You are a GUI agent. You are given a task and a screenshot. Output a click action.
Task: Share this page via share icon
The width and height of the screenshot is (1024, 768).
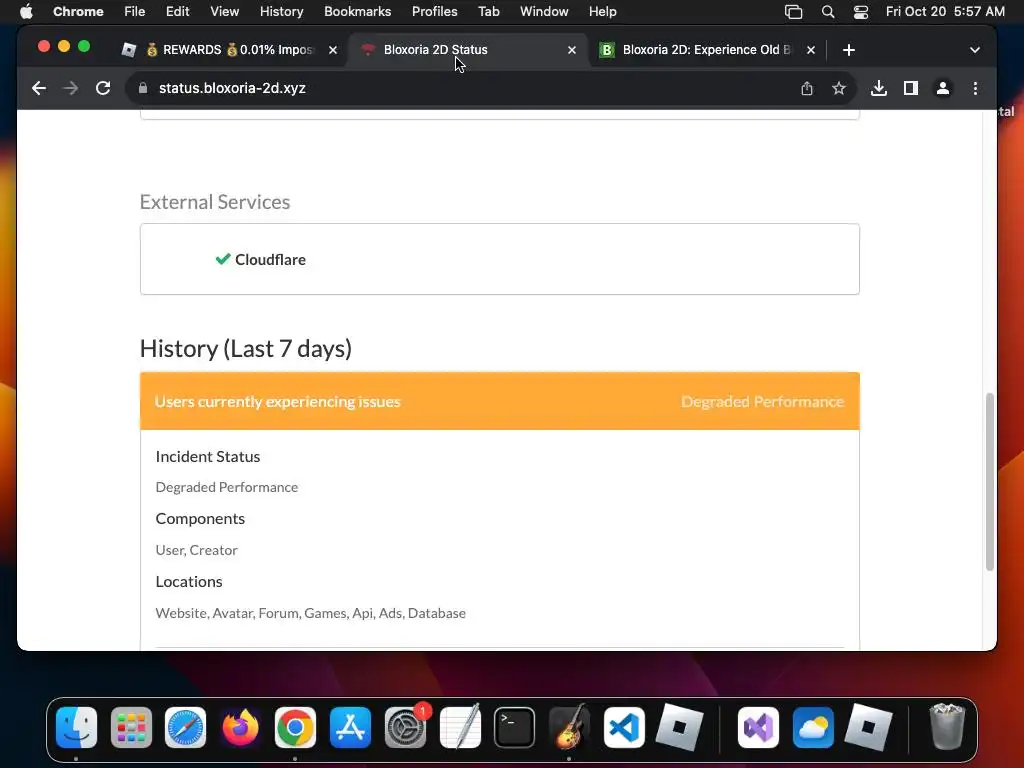coord(807,88)
